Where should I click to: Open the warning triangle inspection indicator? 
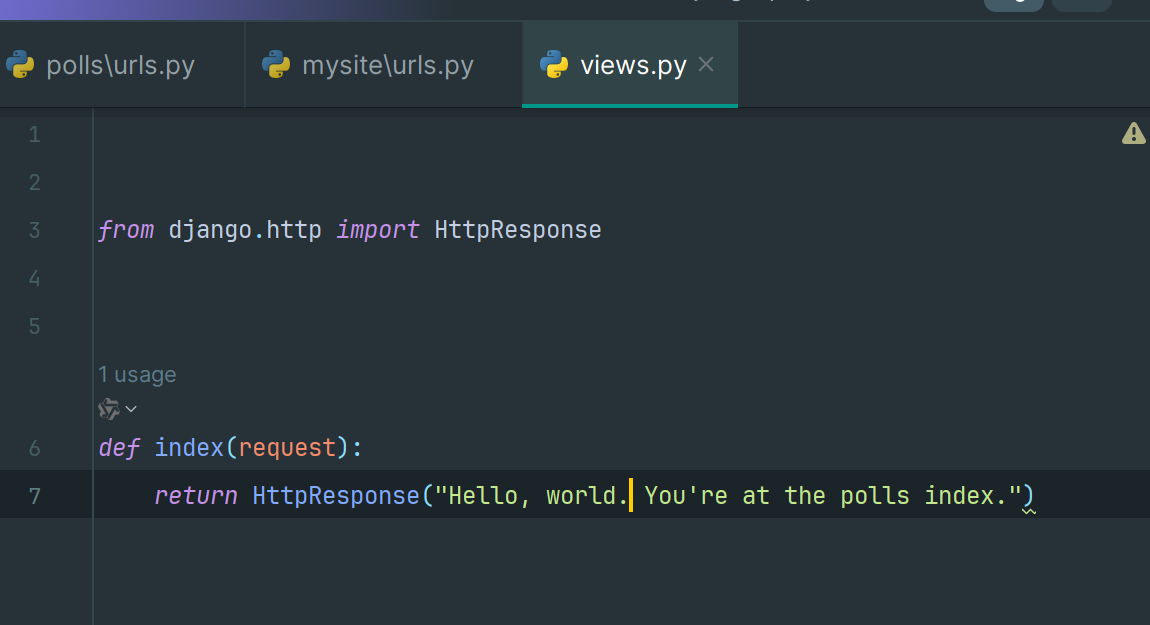(x=1133, y=133)
